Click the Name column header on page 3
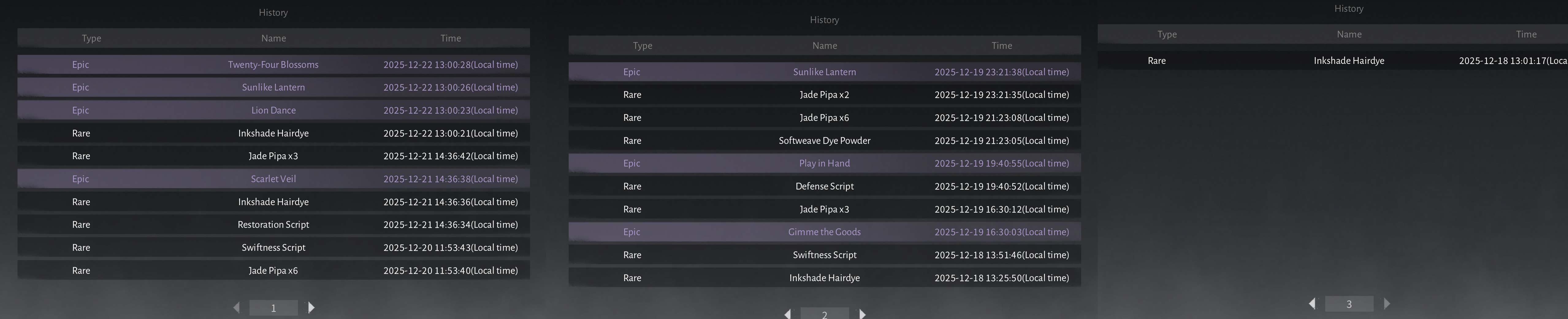Image resolution: width=1568 pixels, height=319 pixels. [x=1349, y=35]
